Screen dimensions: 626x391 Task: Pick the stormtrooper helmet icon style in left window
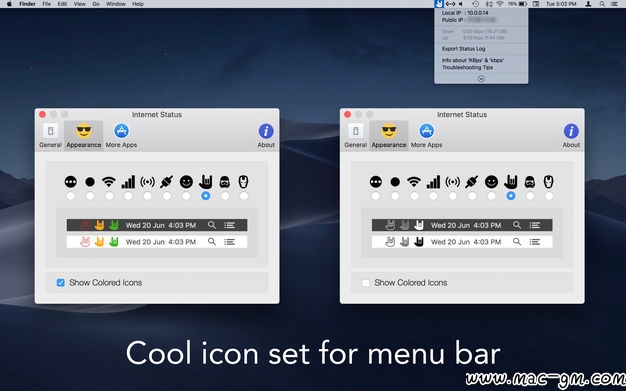[225, 182]
